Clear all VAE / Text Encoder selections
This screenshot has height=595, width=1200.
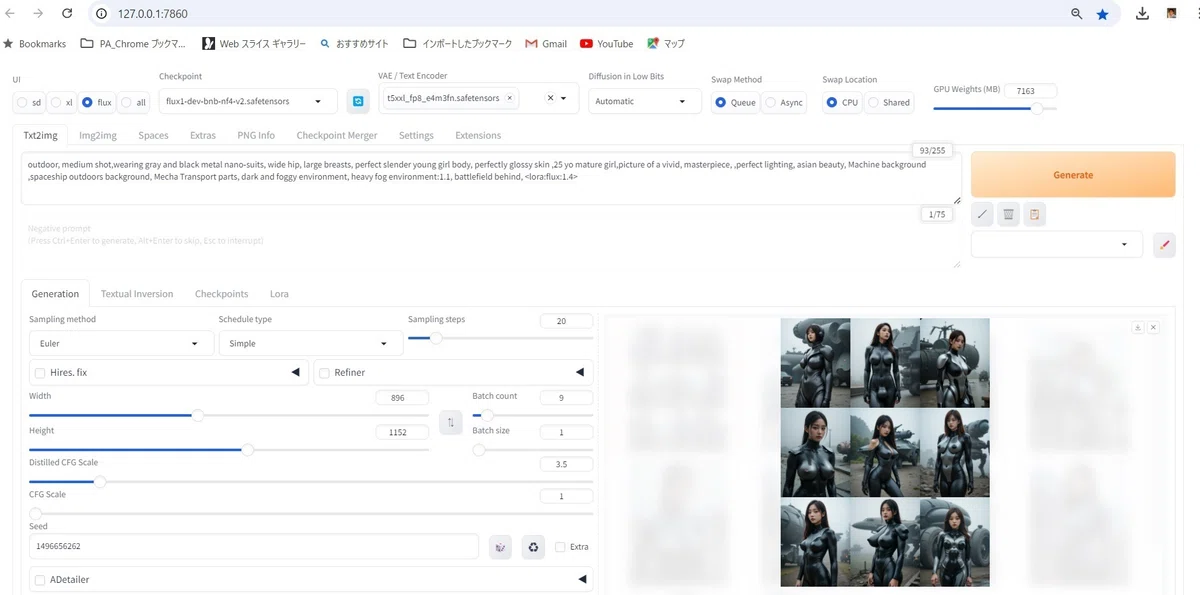550,98
